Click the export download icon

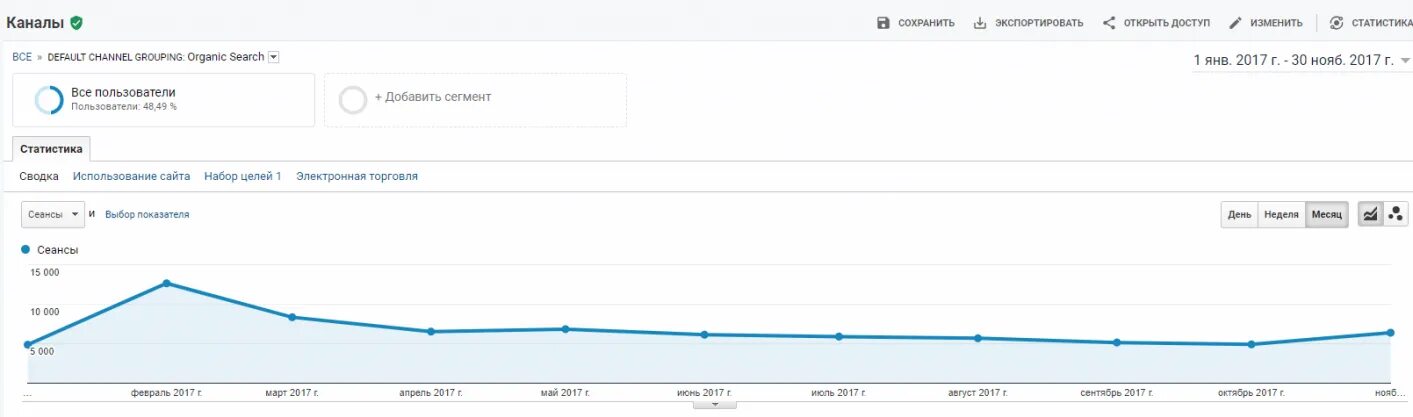(x=980, y=23)
